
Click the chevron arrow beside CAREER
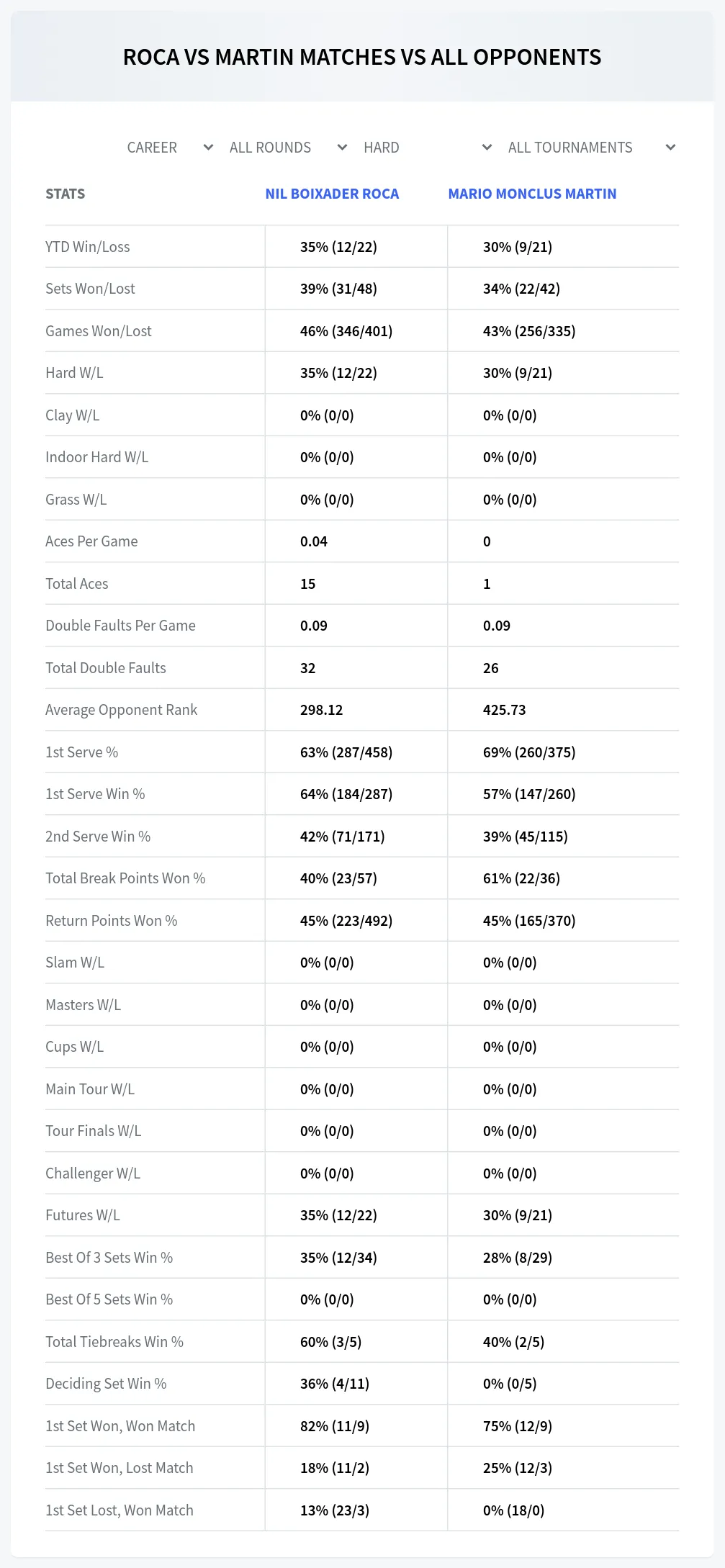click(x=208, y=148)
